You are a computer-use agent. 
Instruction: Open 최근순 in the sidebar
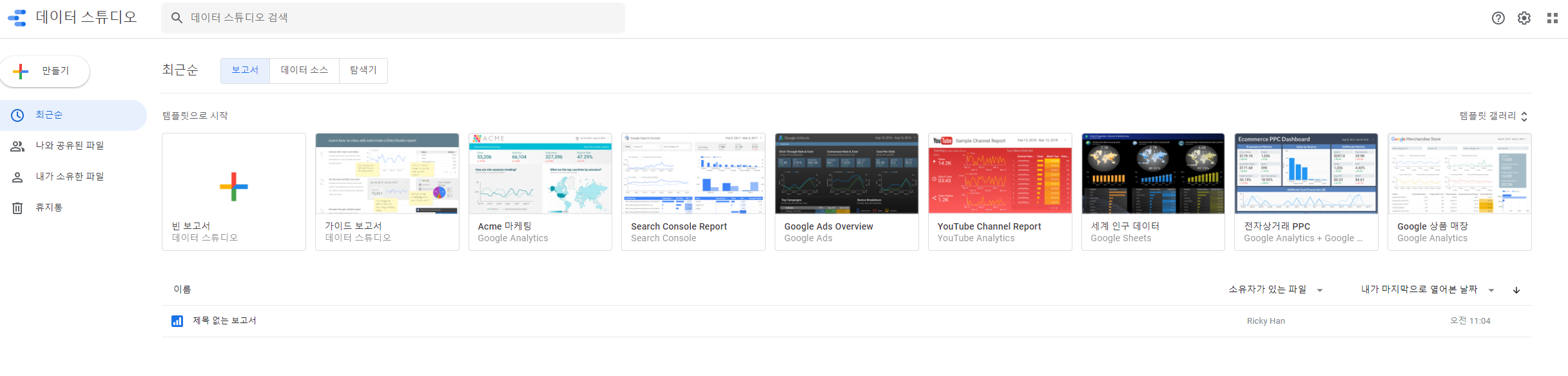point(73,115)
